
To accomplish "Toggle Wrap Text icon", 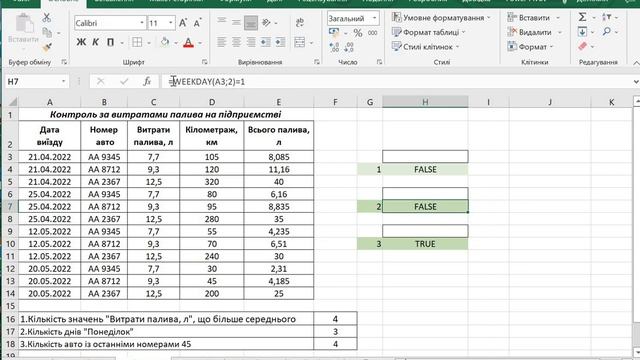I will click(x=300, y=22).
